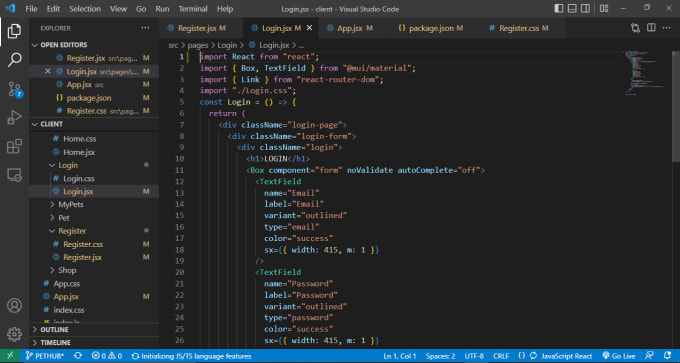Close the Login.jsx editor tab
This screenshot has width=680, height=363.
pos(309,28)
